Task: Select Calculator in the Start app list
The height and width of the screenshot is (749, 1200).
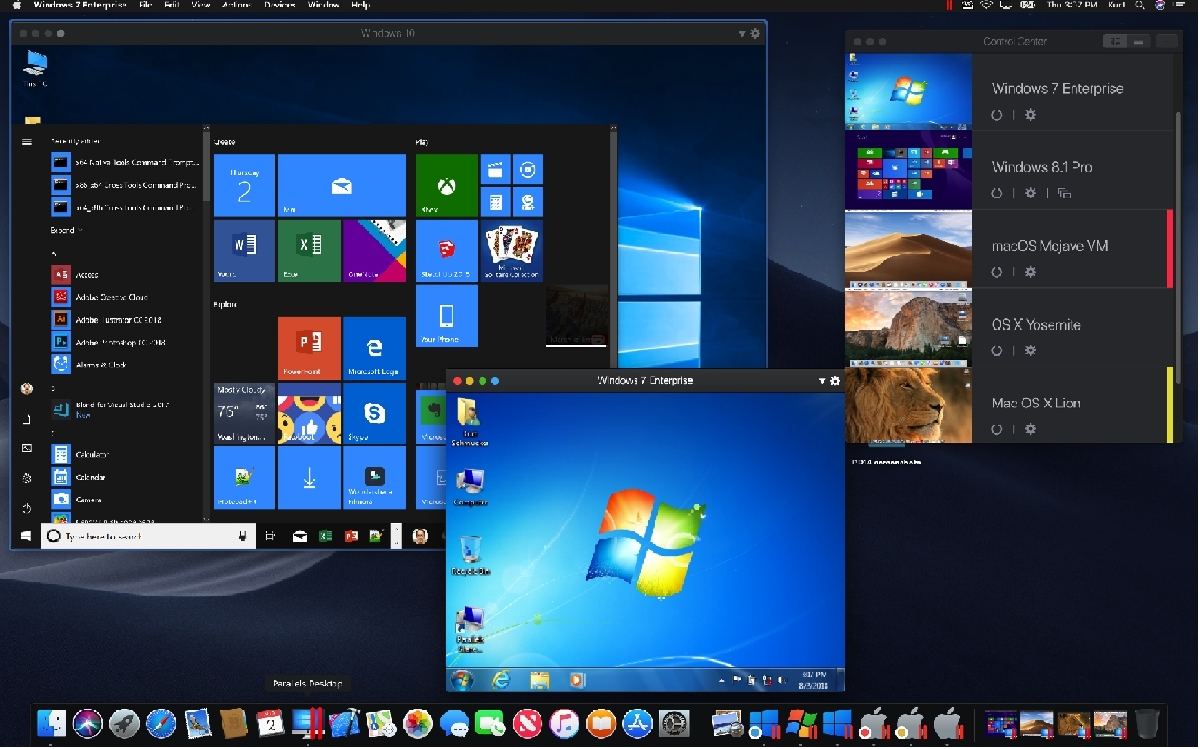Action: coord(91,455)
